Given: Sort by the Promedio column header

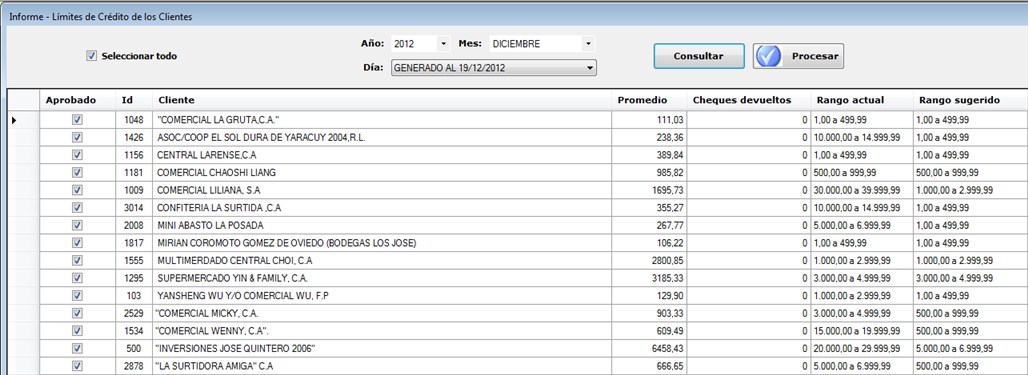Looking at the screenshot, I should (x=649, y=100).
